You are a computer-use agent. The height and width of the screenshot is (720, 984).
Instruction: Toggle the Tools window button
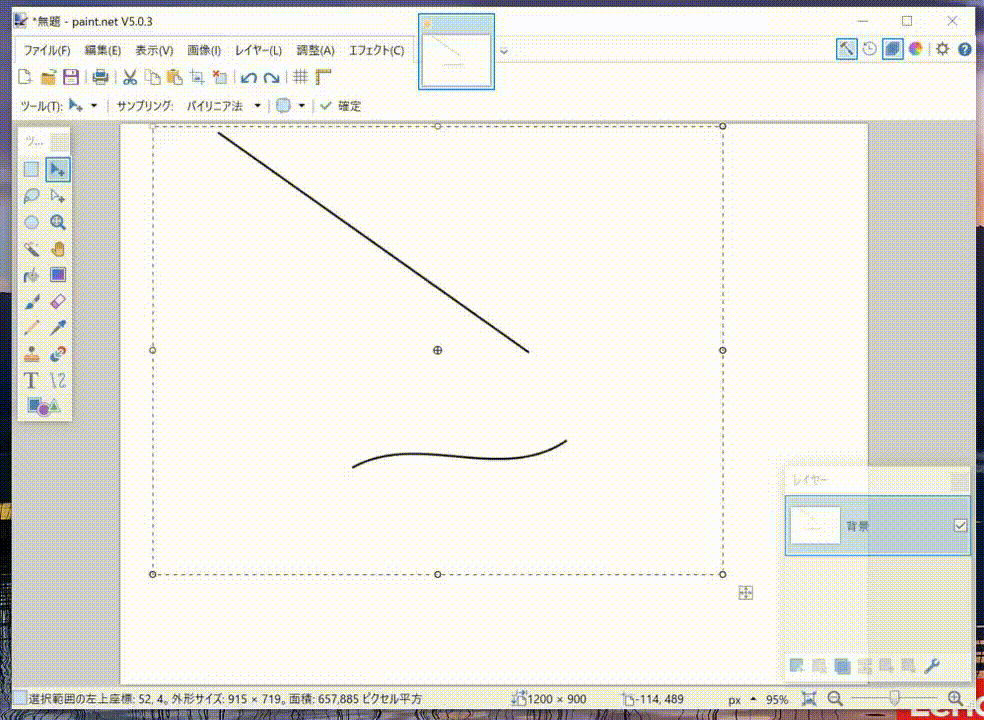coord(847,49)
